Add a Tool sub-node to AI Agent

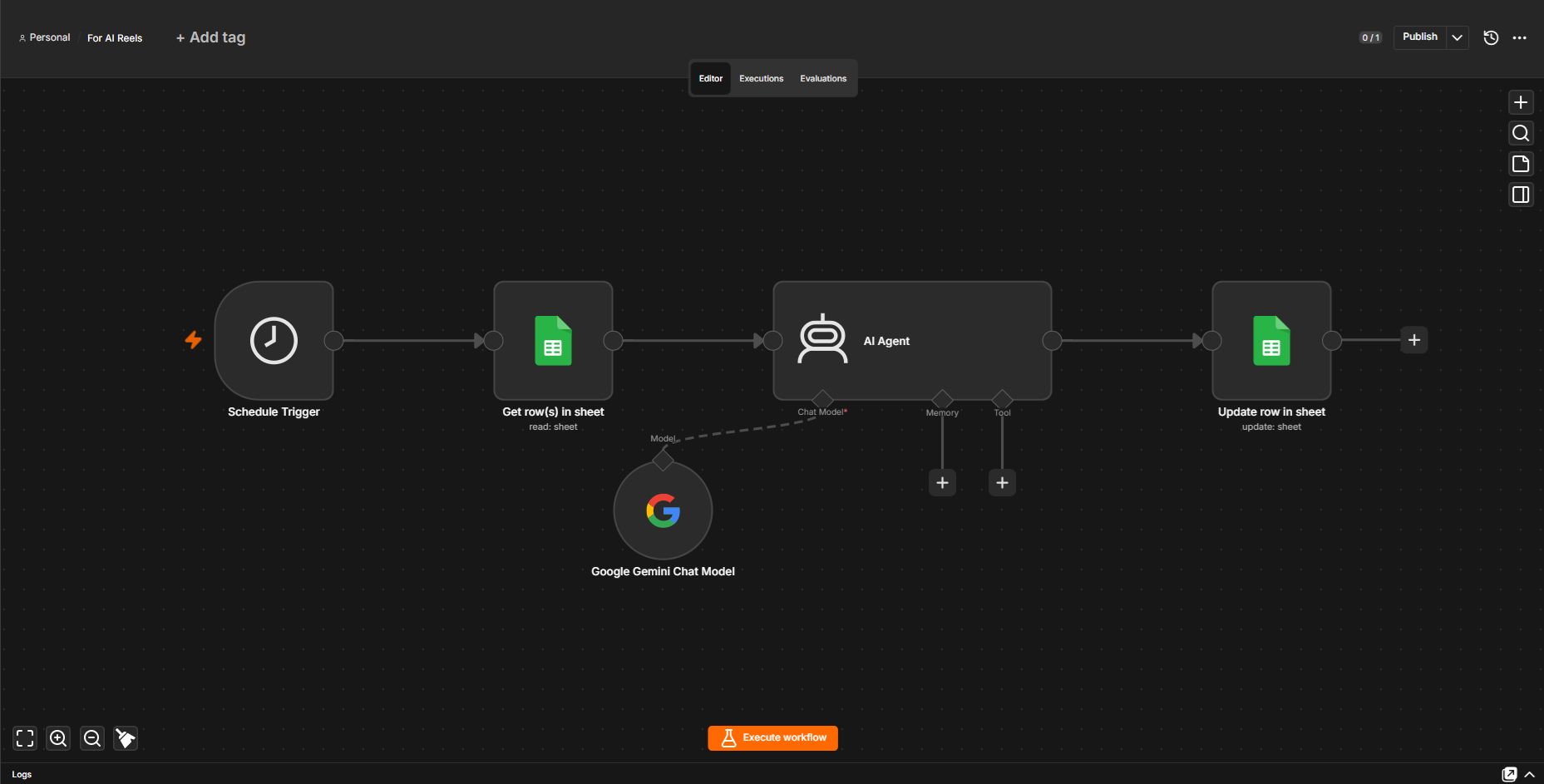(1002, 482)
